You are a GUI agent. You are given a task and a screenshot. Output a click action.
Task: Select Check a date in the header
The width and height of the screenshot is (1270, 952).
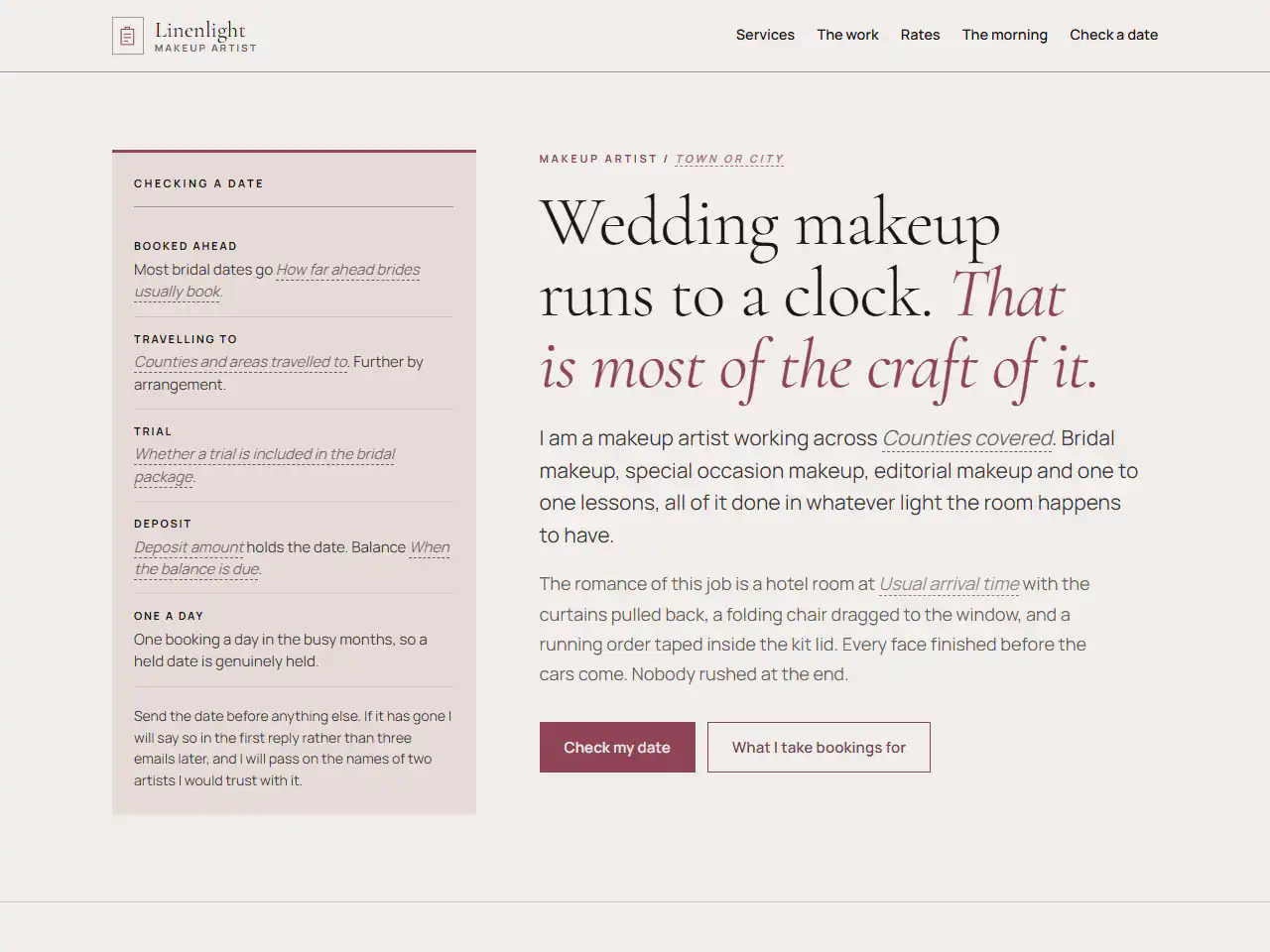[x=1113, y=35]
